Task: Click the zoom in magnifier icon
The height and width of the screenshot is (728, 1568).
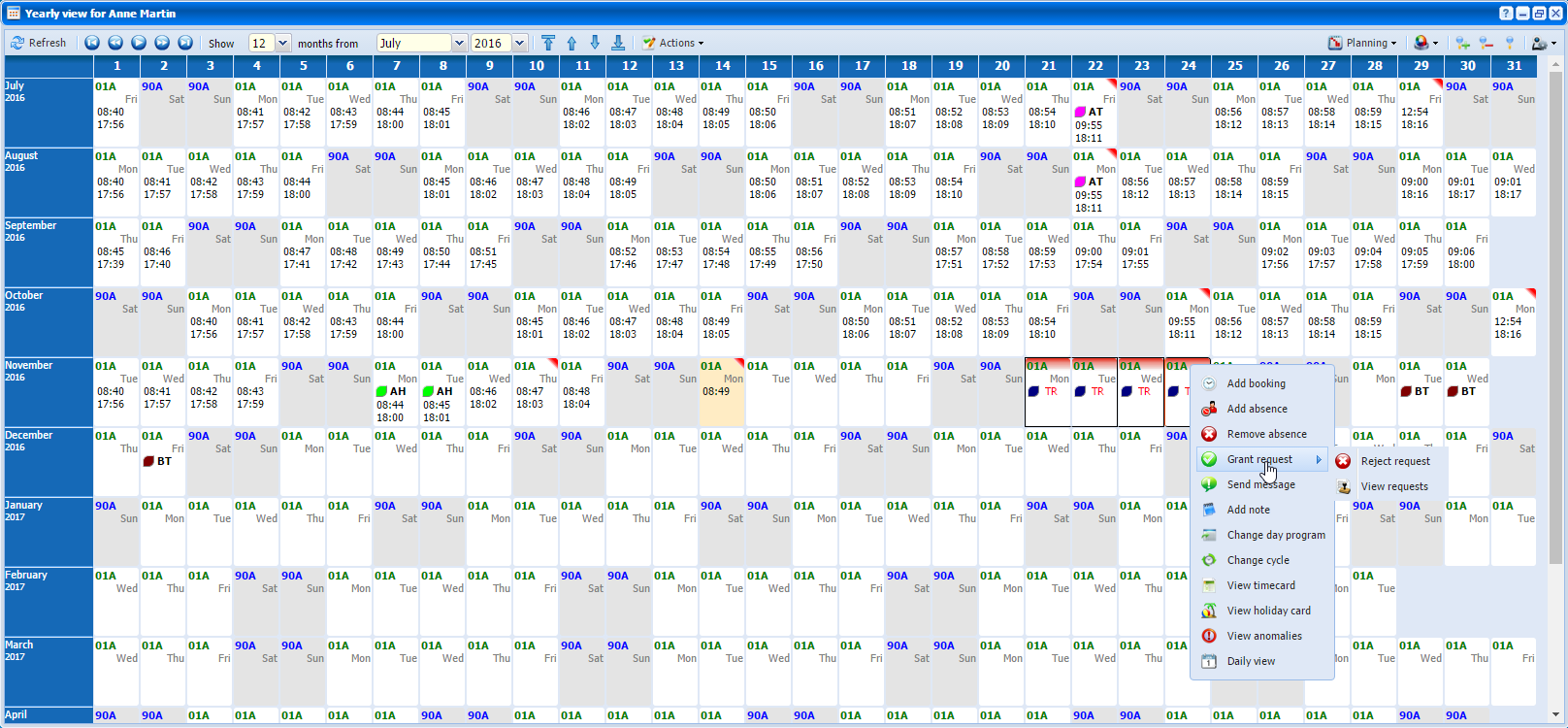Action: (x=1462, y=43)
